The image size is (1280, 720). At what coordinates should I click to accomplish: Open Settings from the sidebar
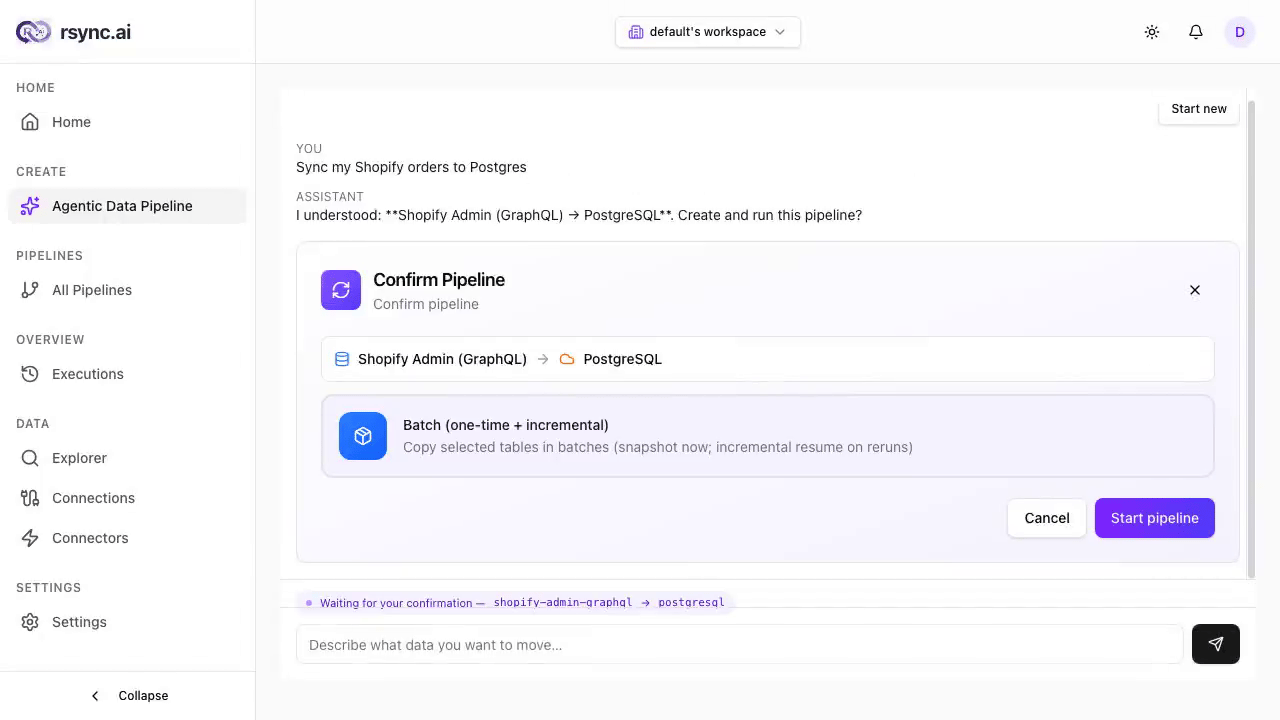128,622
